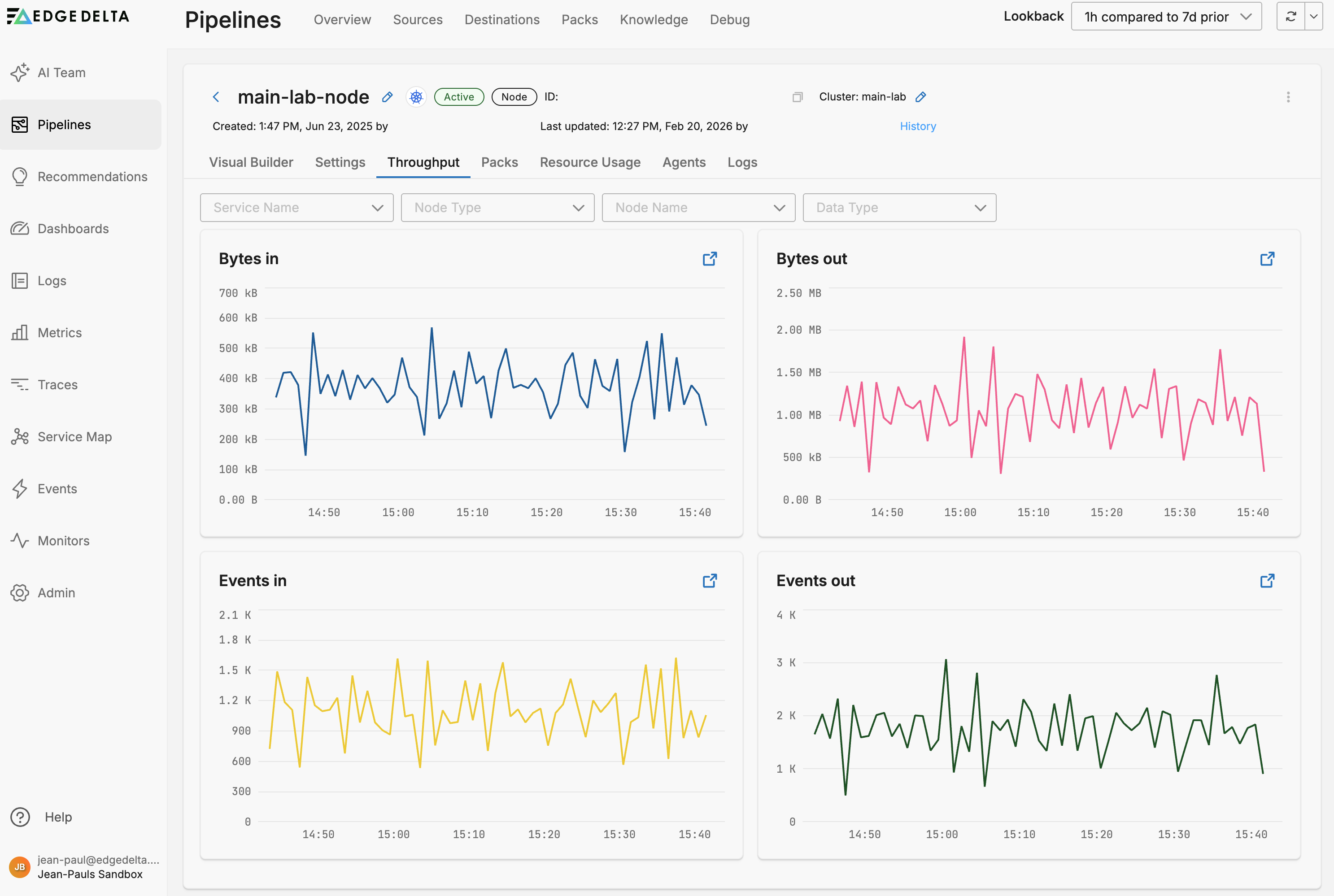Open Bytes in chart in new window

click(x=709, y=259)
